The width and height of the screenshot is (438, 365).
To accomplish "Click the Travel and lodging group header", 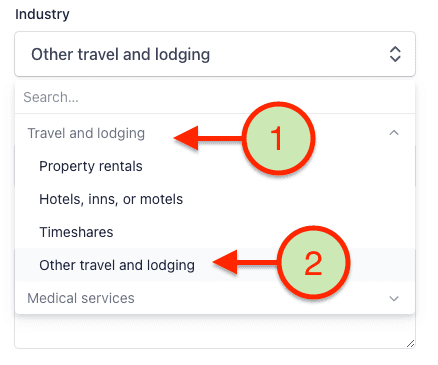I will click(86, 133).
